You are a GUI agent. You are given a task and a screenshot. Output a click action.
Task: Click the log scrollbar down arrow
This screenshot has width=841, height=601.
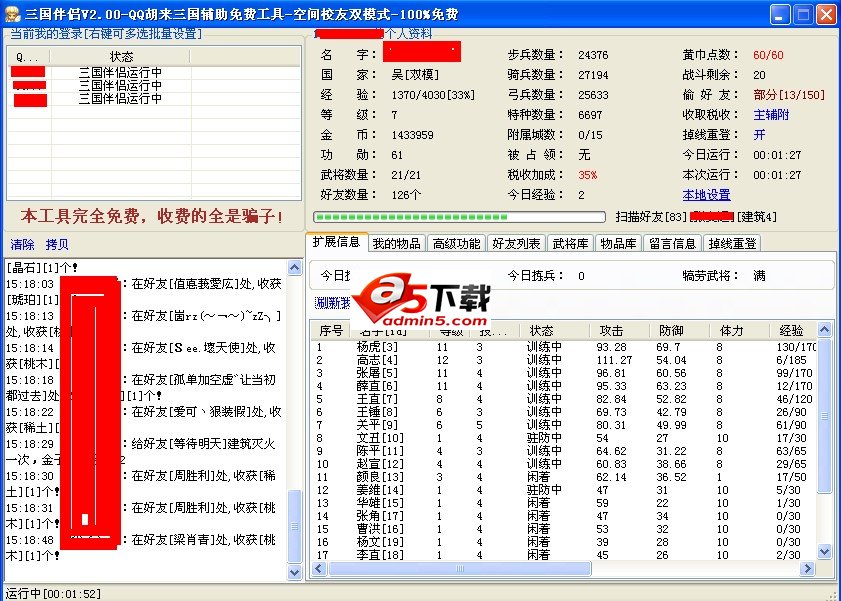pyautogui.click(x=294, y=572)
